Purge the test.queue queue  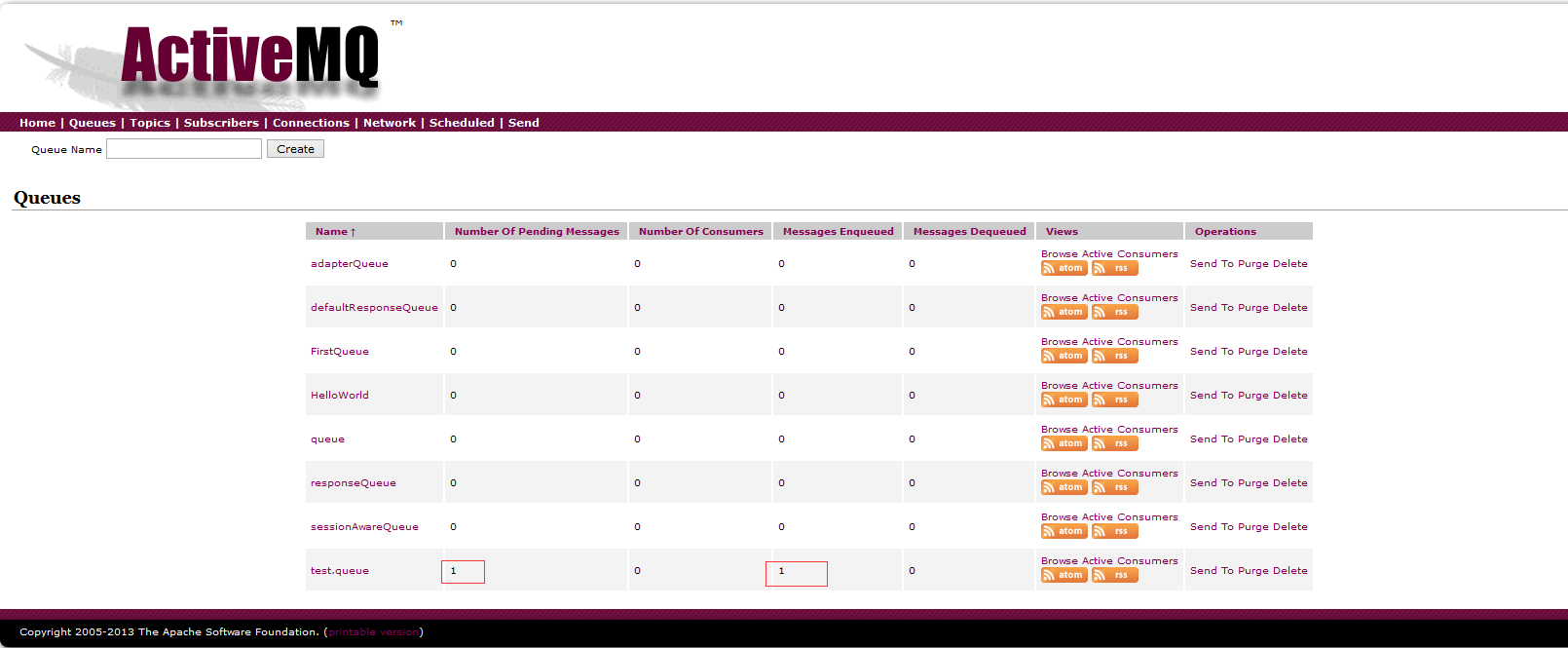coord(1253,571)
